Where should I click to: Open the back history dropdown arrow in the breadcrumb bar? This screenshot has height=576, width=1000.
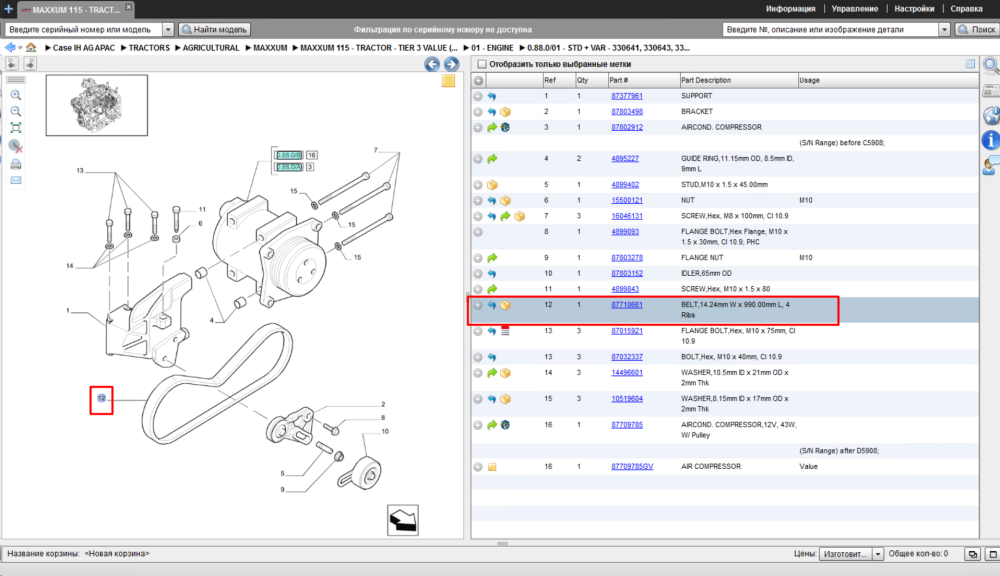click(20, 48)
